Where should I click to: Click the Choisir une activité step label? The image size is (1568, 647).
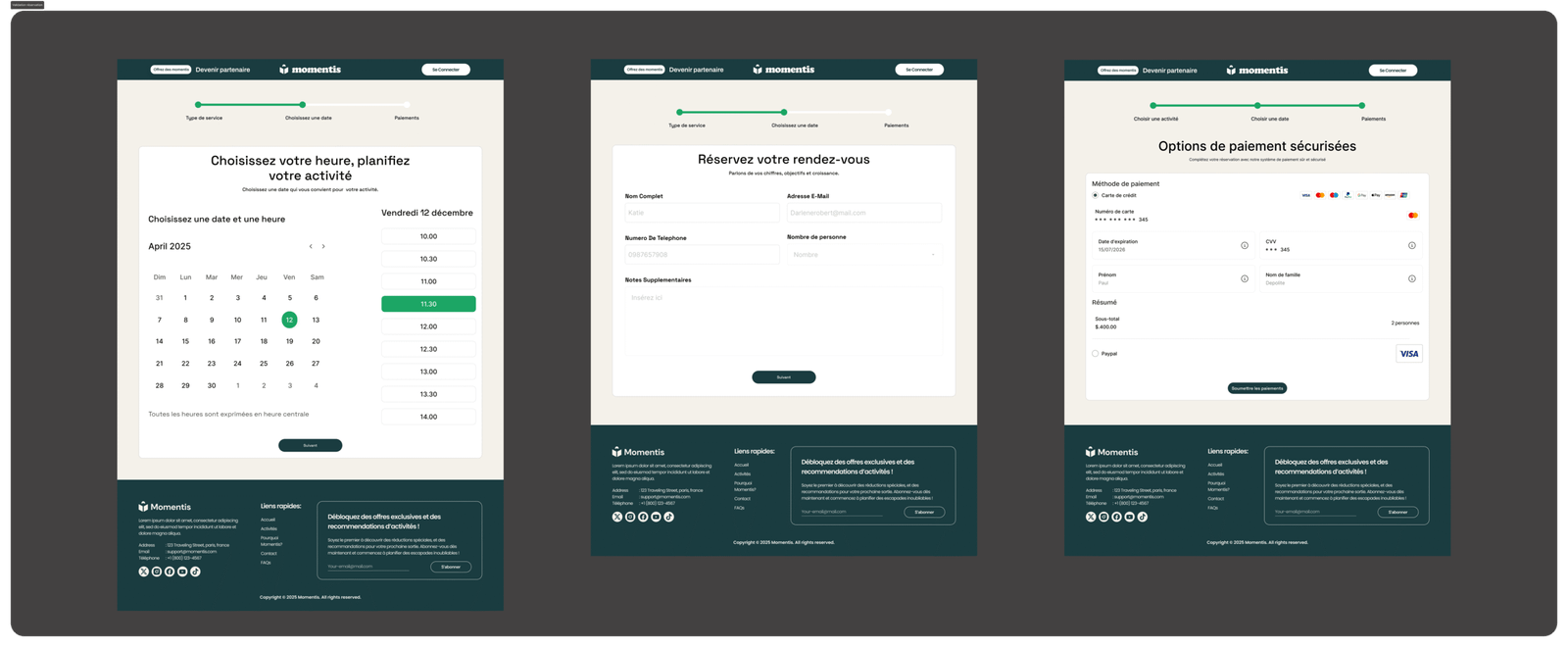click(x=1155, y=119)
